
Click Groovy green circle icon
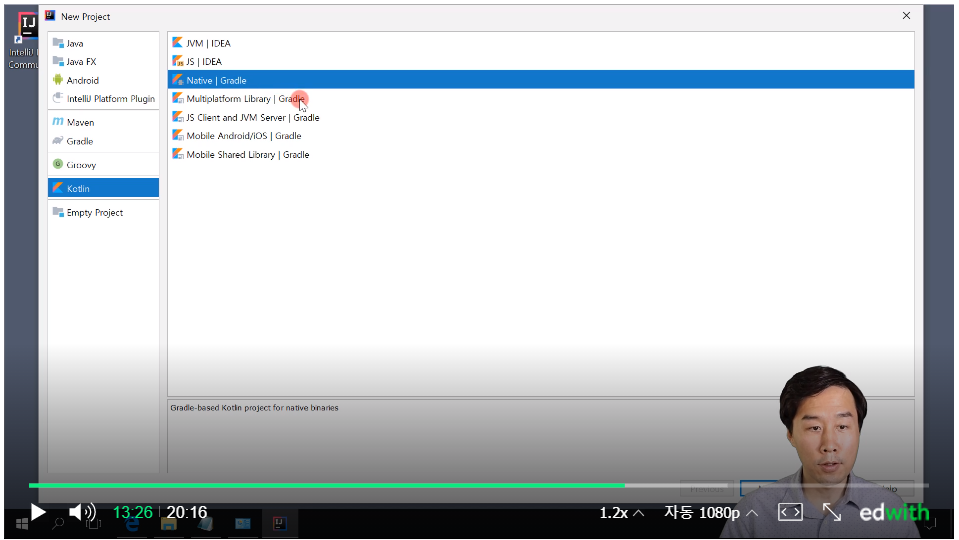[x=58, y=164]
